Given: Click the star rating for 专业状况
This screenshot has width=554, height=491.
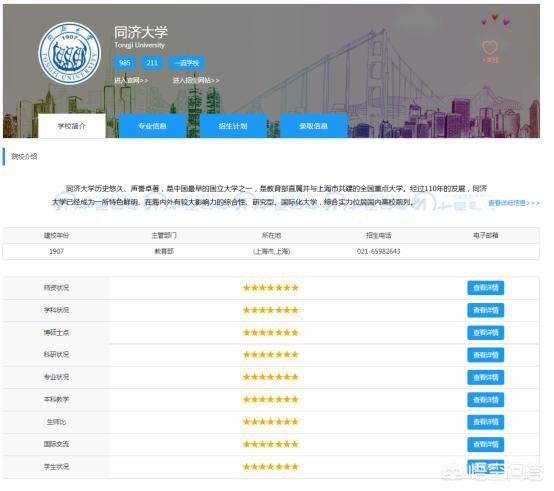Looking at the screenshot, I should (x=271, y=377).
